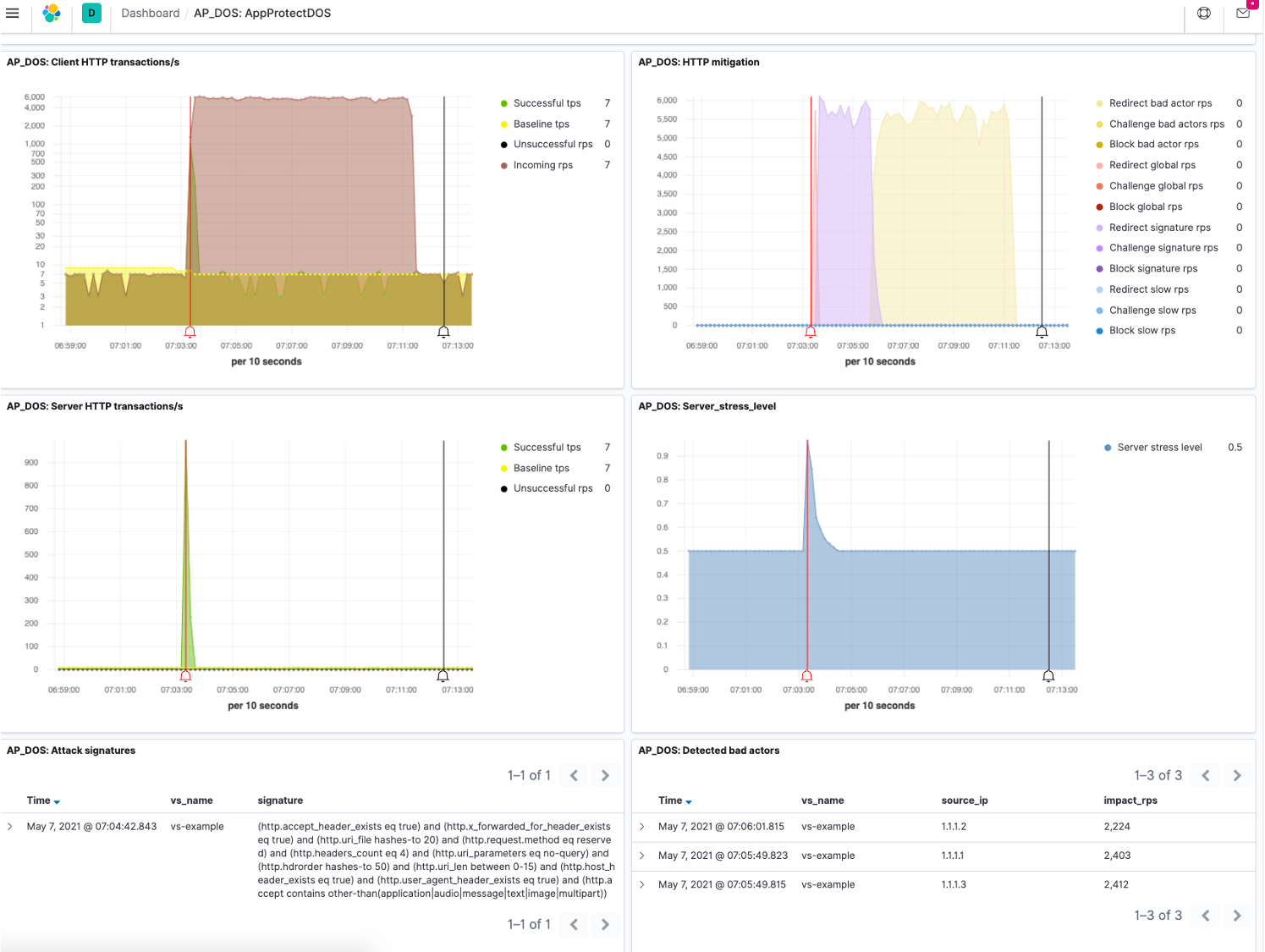
Task: Open the hamburger navigation menu
Action: pos(13,14)
